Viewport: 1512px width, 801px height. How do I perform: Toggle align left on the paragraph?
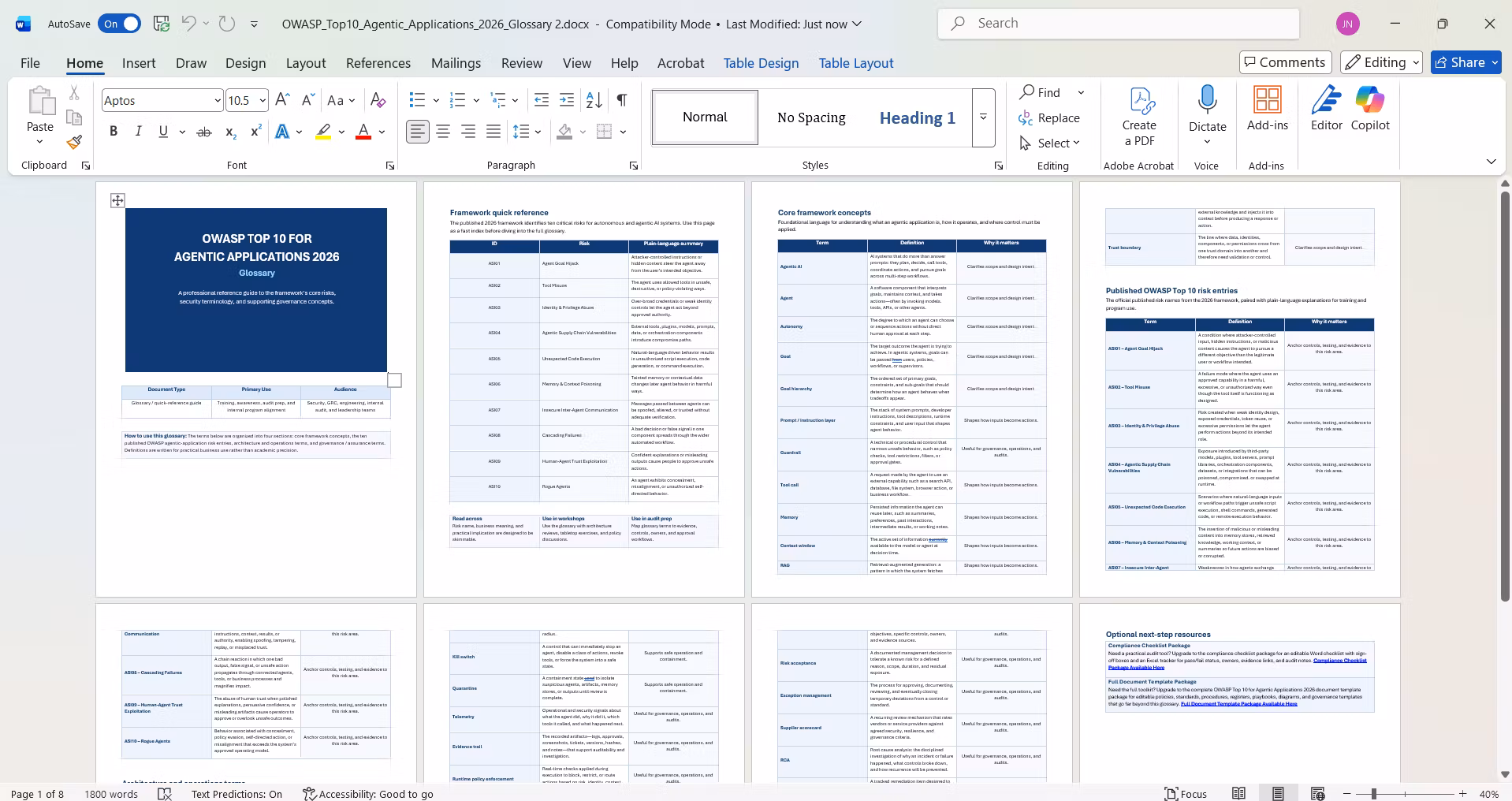[x=418, y=132]
